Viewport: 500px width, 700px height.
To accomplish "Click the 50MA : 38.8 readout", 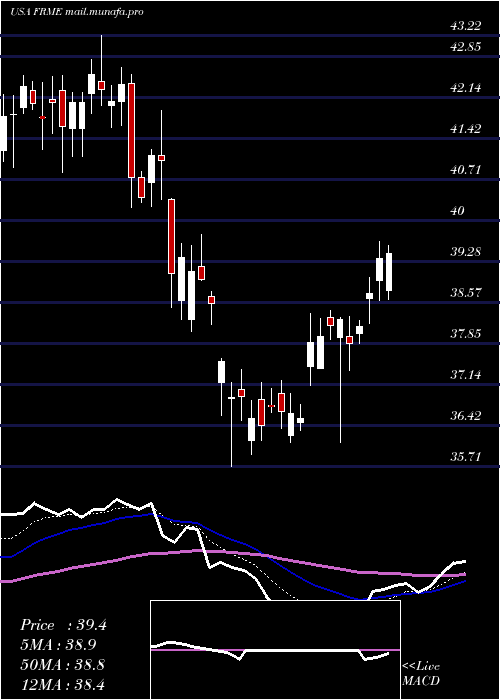I will coord(62,664).
